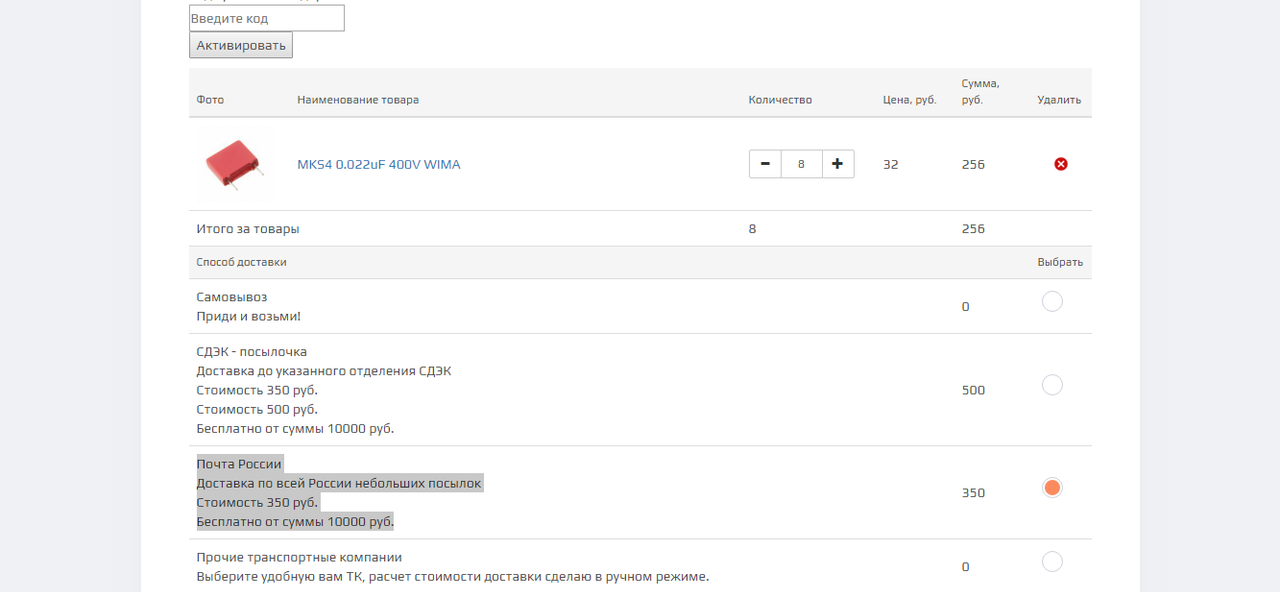1280x592 pixels.
Task: Click the 500 cost of СДЭК delivery
Action: click(973, 390)
